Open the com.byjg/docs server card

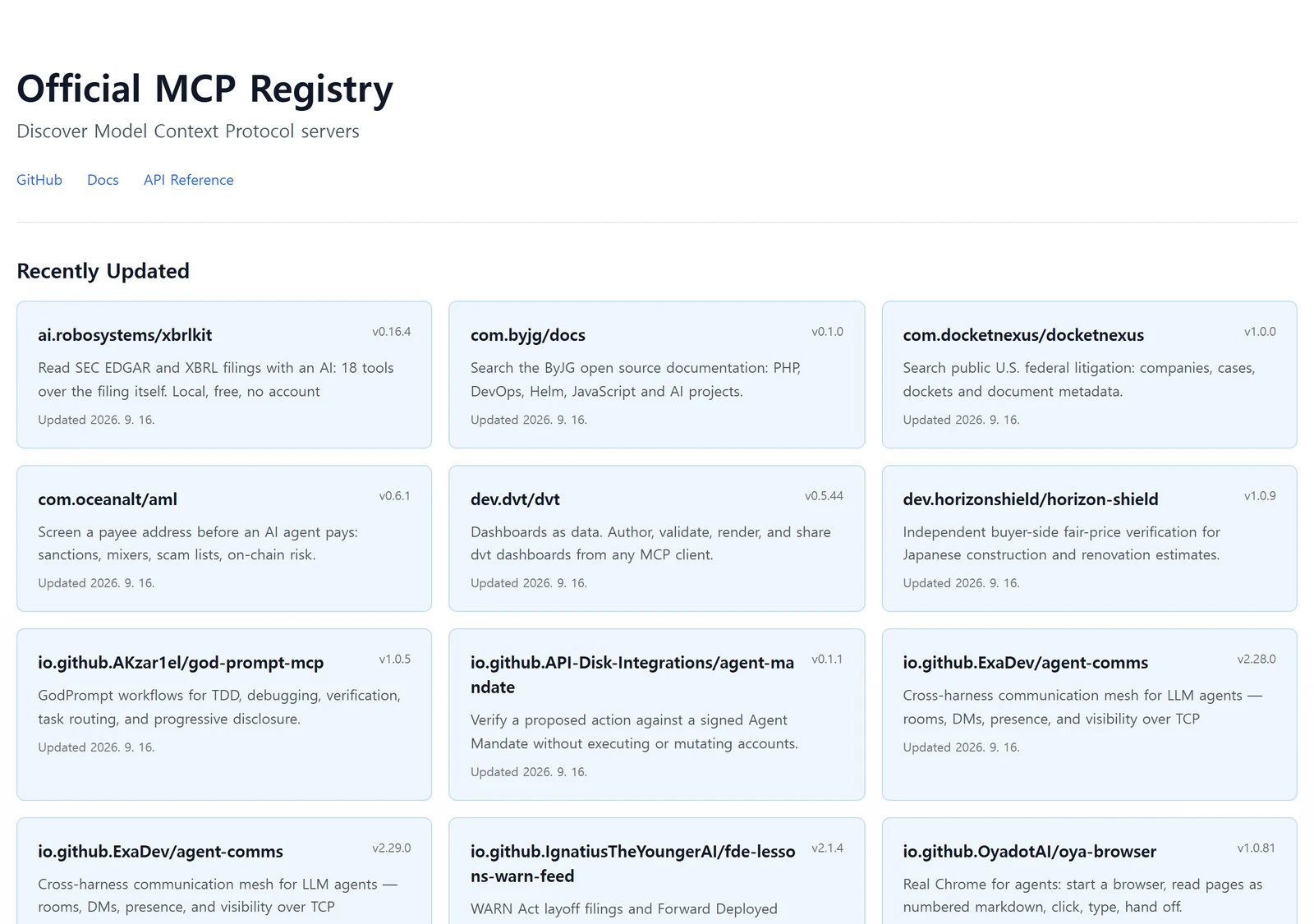[656, 375]
